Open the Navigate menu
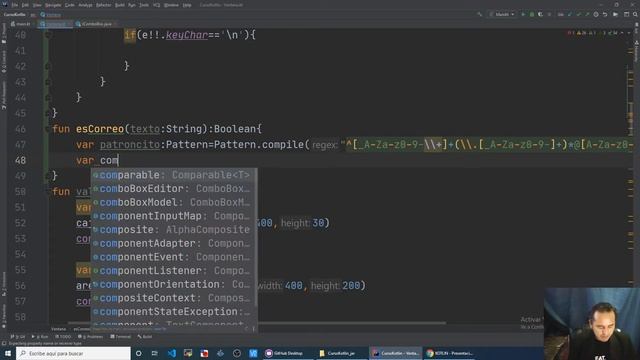 coord(53,5)
